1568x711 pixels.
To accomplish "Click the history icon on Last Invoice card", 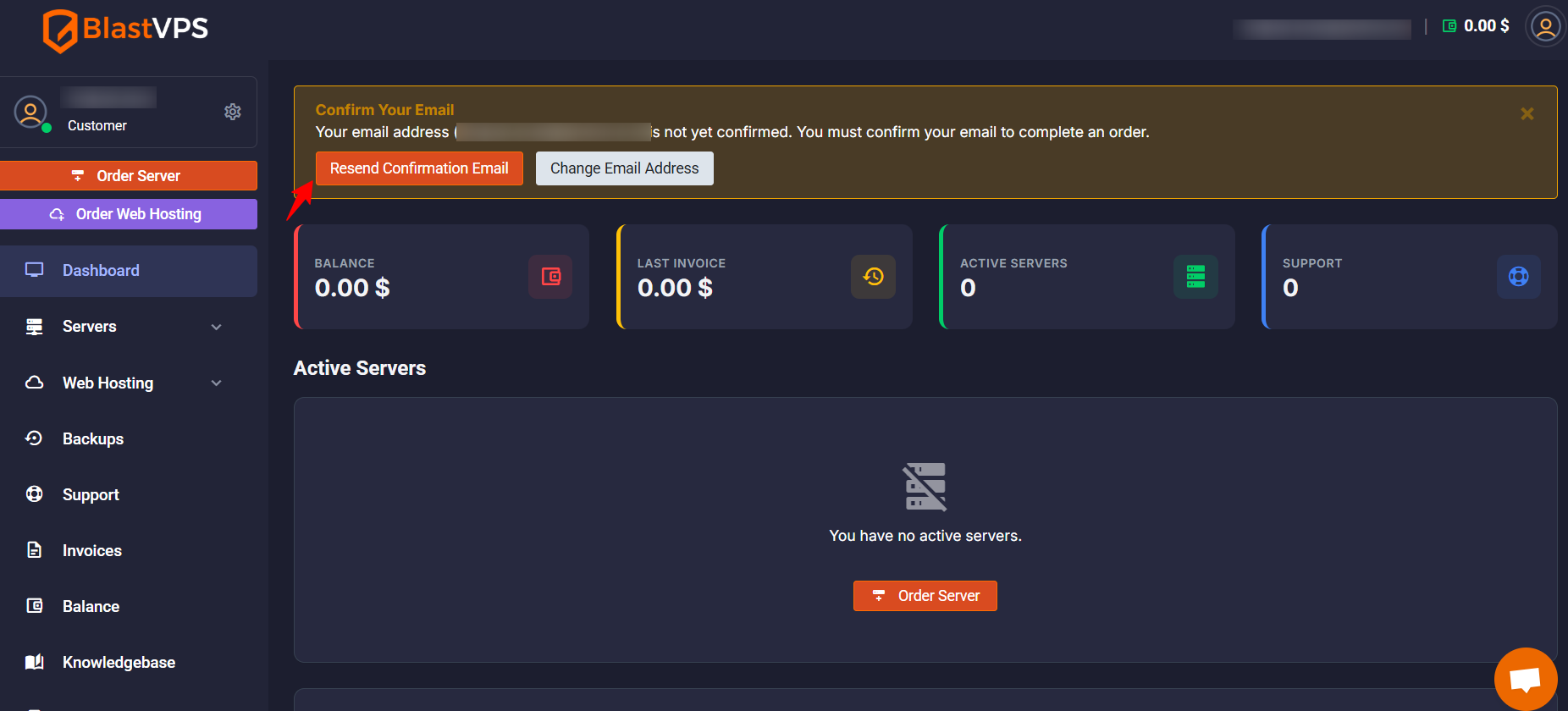I will [x=873, y=277].
